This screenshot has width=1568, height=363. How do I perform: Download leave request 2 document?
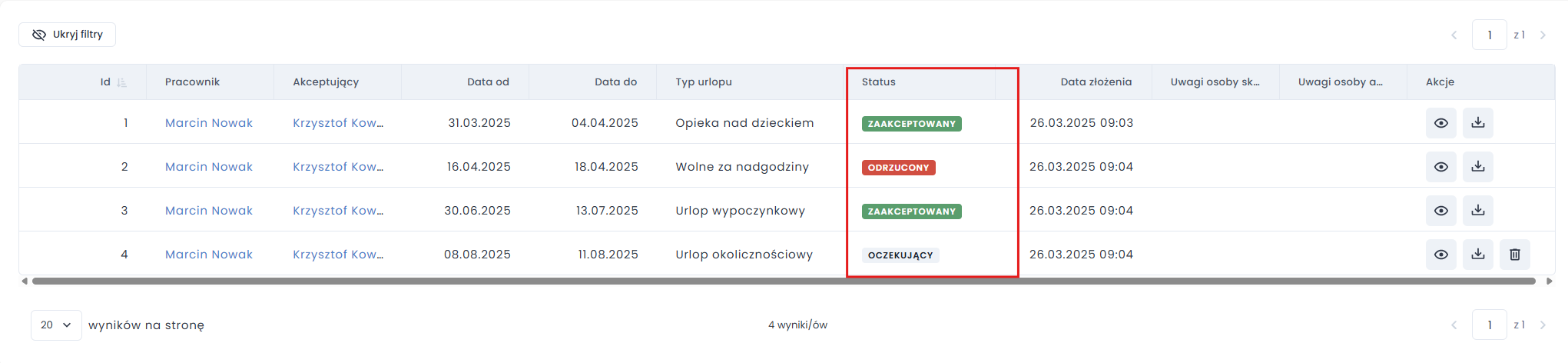click(x=1477, y=167)
